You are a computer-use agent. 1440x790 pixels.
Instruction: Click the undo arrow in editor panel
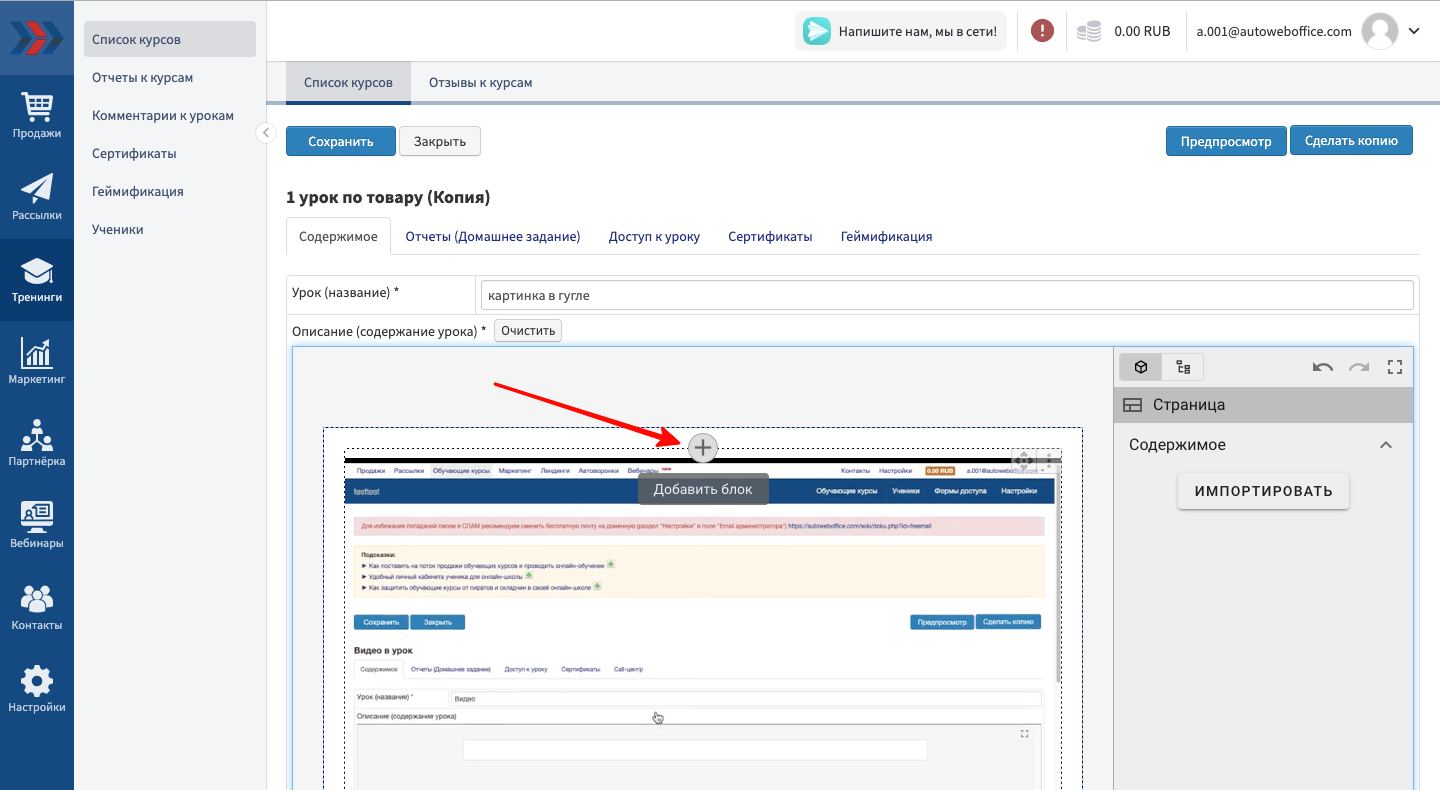coord(1323,367)
